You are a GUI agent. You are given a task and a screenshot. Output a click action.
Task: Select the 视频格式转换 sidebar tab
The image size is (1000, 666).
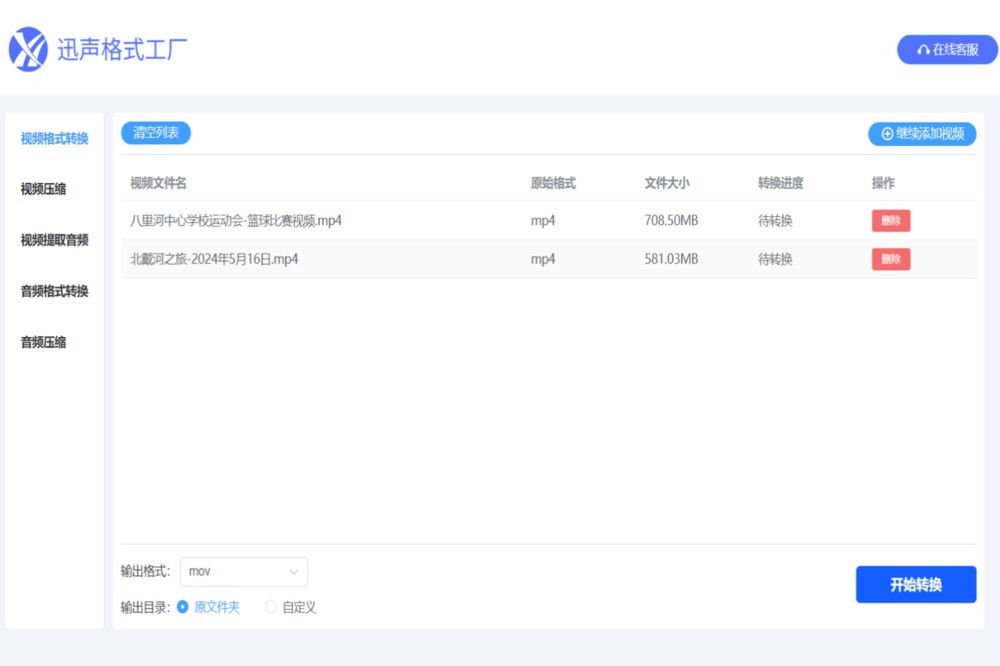click(x=53, y=138)
